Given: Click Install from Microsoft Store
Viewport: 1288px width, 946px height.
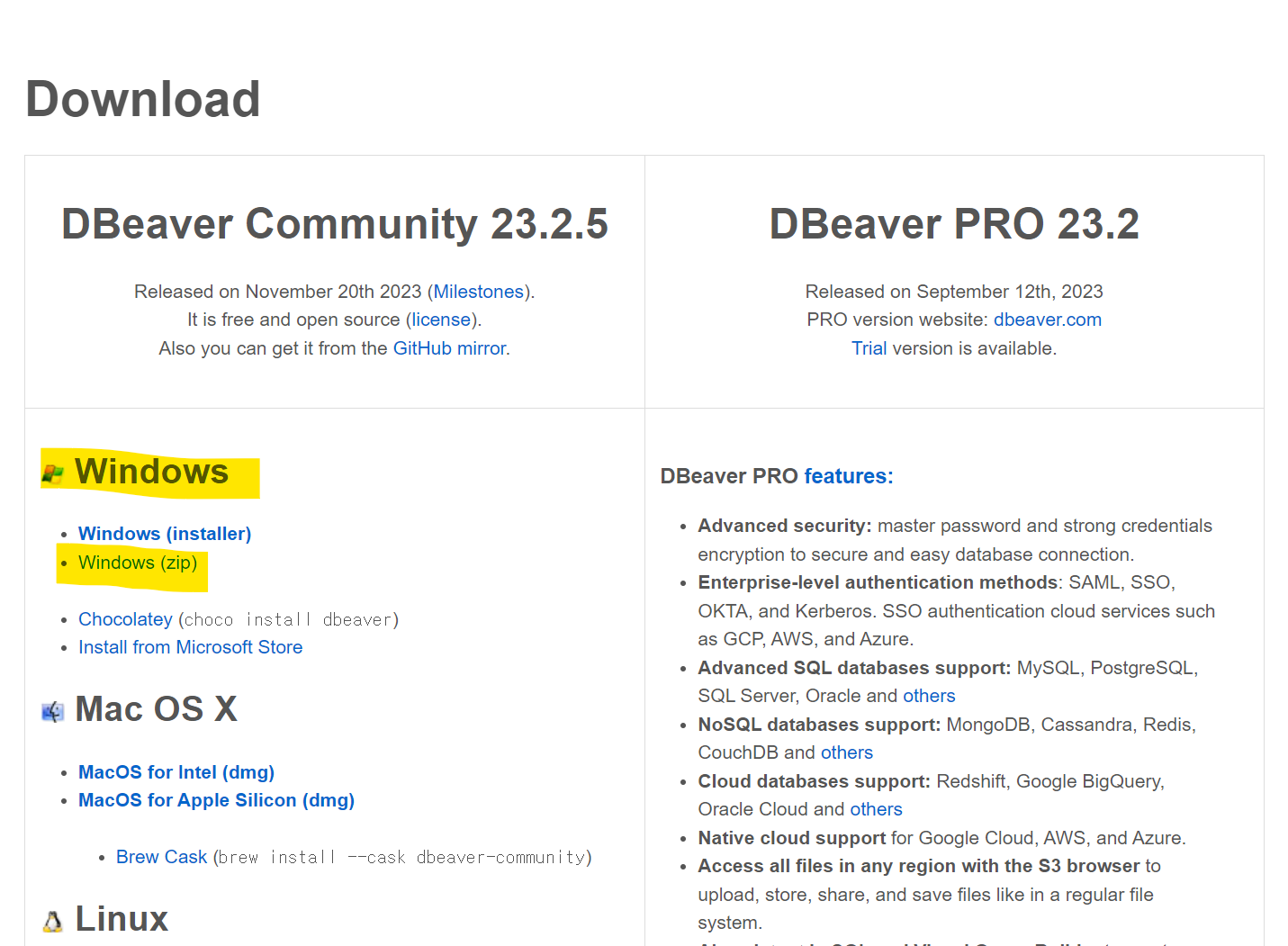Looking at the screenshot, I should pos(190,647).
